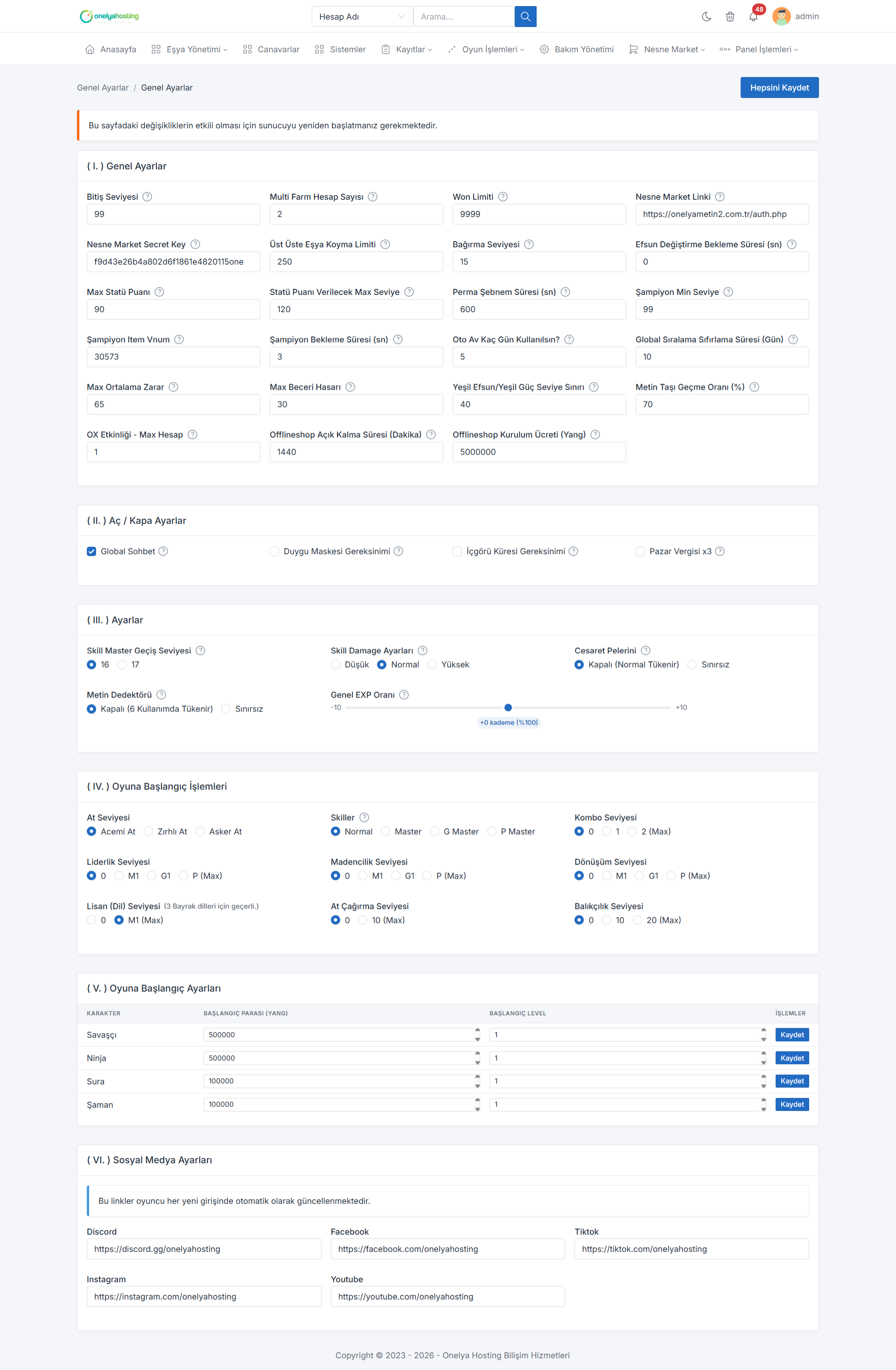Go to Anasayfa
The width and height of the screenshot is (896, 1370).
click(x=111, y=49)
